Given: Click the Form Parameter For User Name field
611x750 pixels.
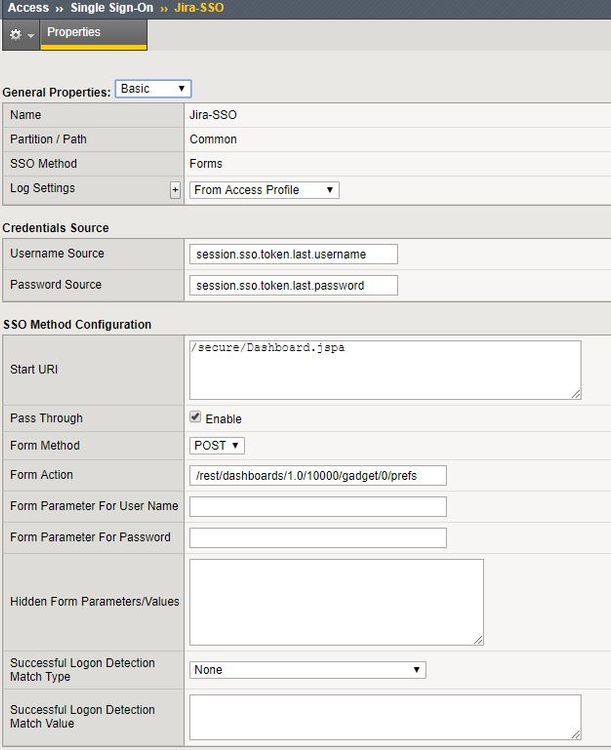Looking at the screenshot, I should click(x=317, y=507).
